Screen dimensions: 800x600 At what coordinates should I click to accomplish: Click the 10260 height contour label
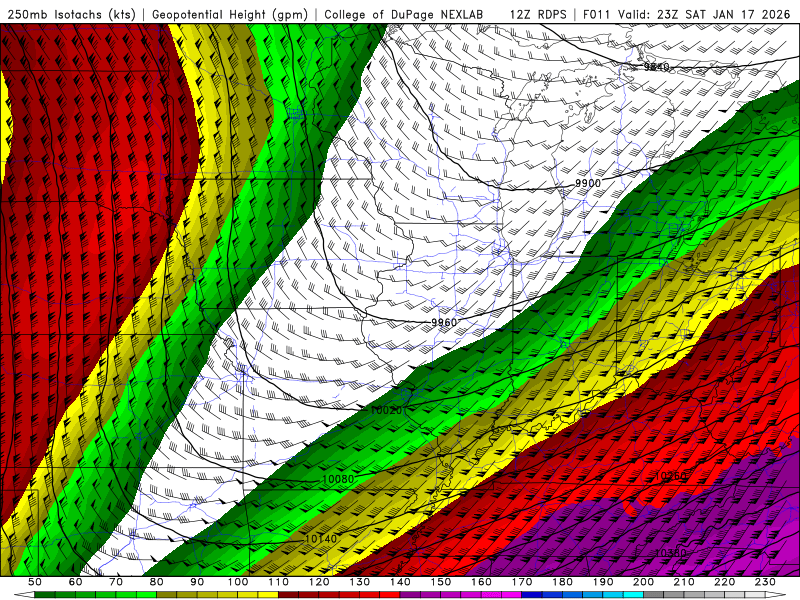[x=670, y=476]
